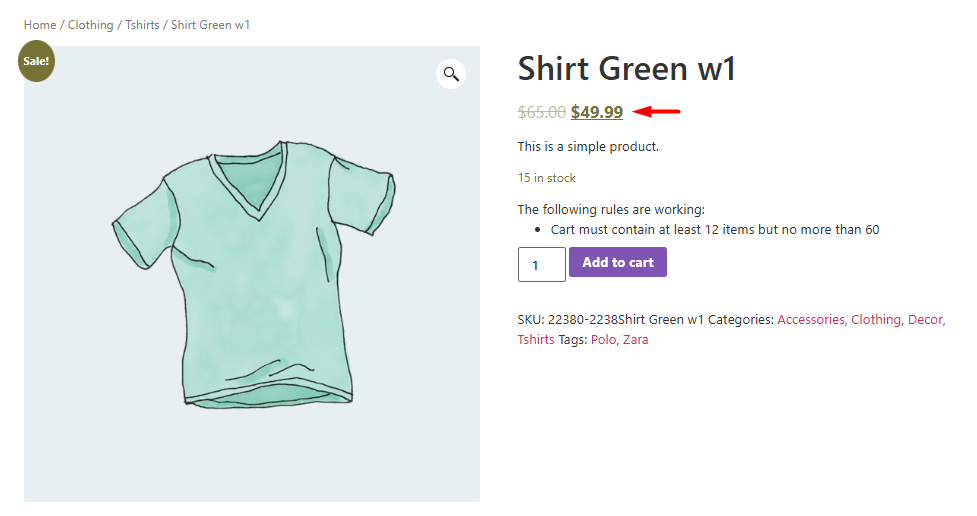
Task: Add the shirt to cart
Action: [617, 262]
